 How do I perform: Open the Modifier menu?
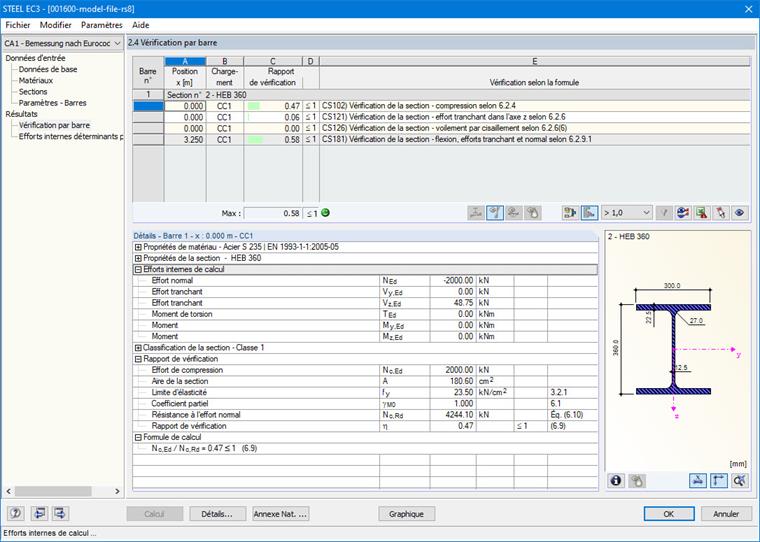pyautogui.click(x=55, y=25)
